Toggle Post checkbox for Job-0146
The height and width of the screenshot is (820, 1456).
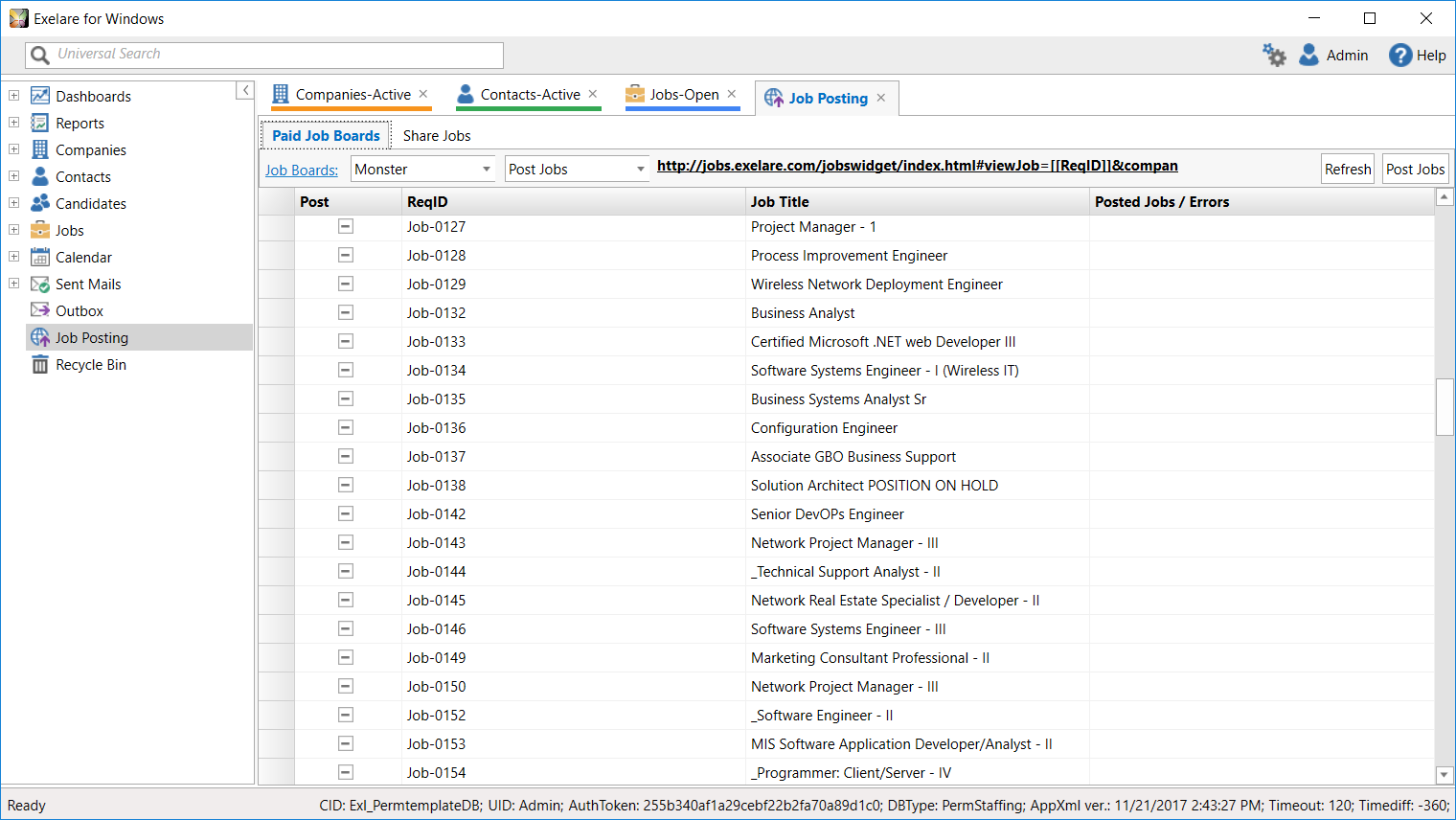[346, 628]
